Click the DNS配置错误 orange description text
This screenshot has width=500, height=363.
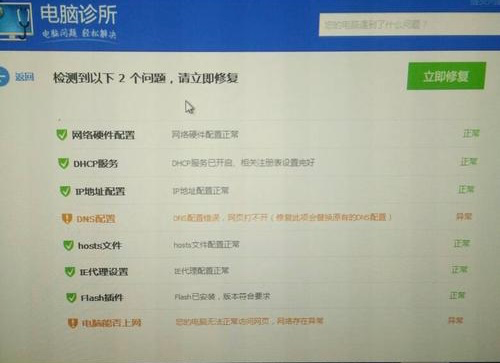coord(282,218)
